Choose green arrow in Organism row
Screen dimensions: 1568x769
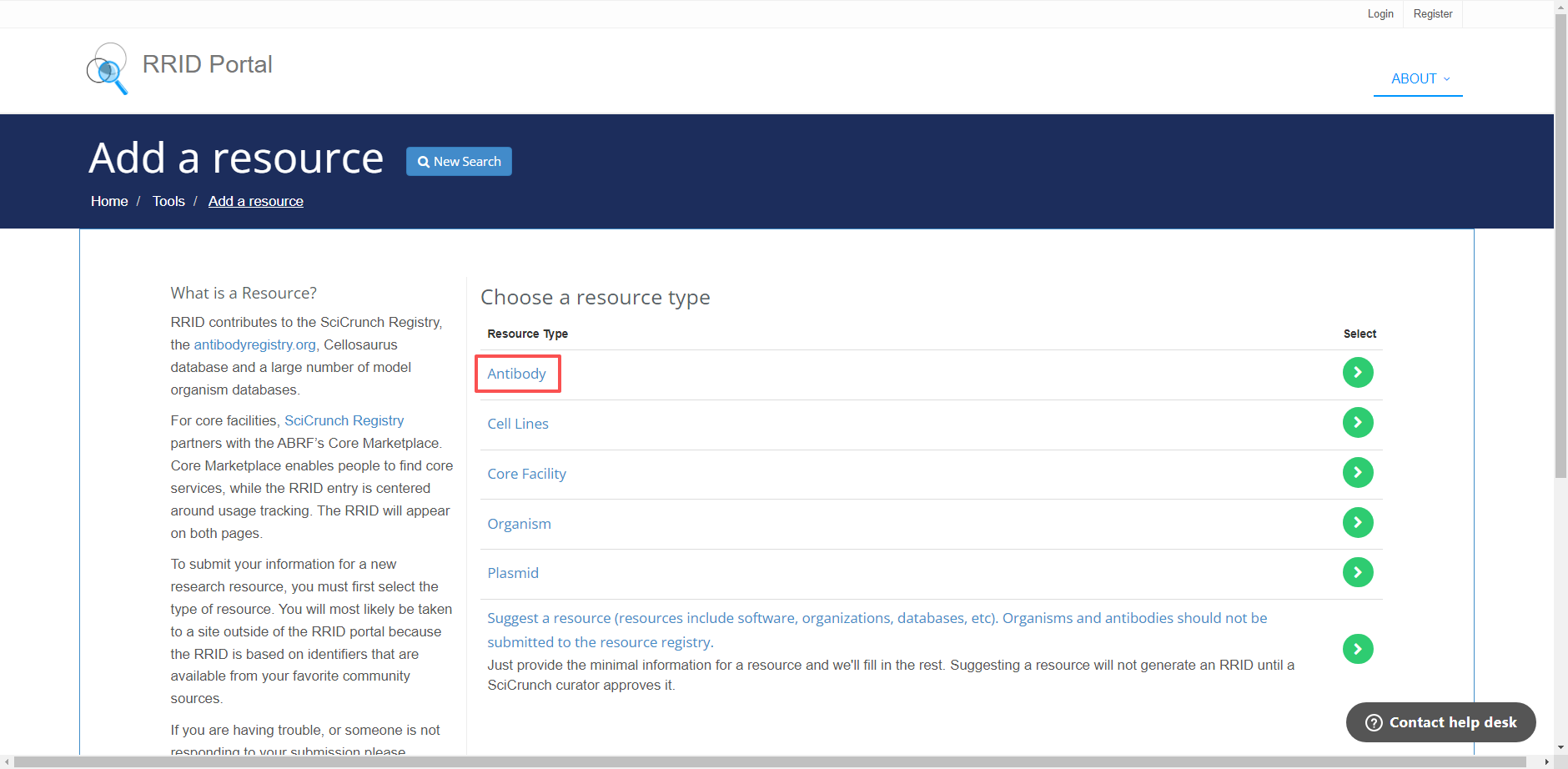1357,523
